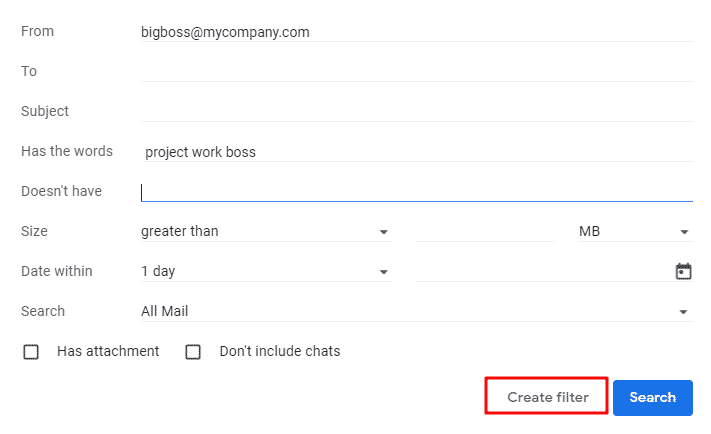Click the From email field
Screen dimensions: 711x434
417,32
